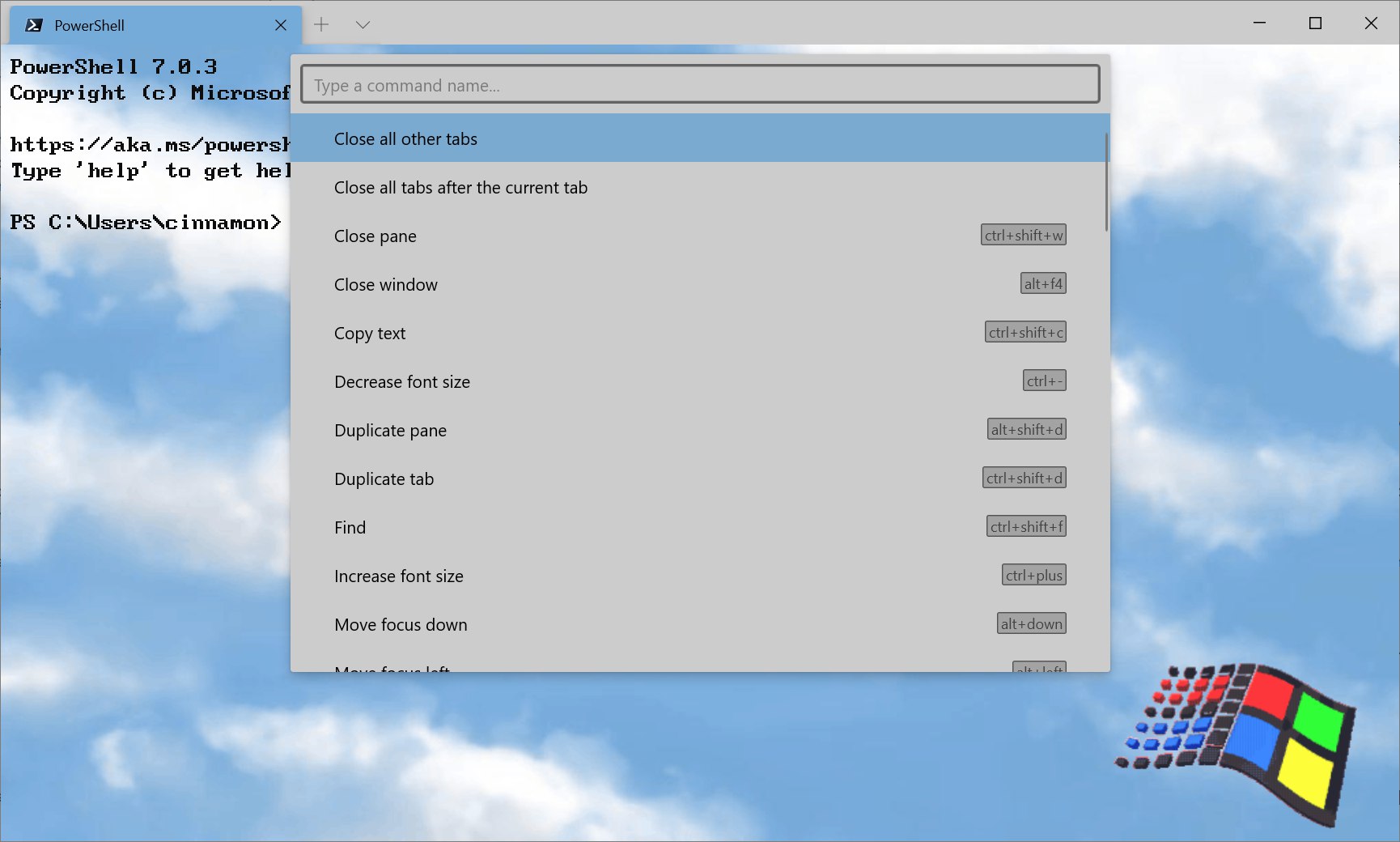
Task: Expand the new tab profile dropdown
Action: (363, 24)
